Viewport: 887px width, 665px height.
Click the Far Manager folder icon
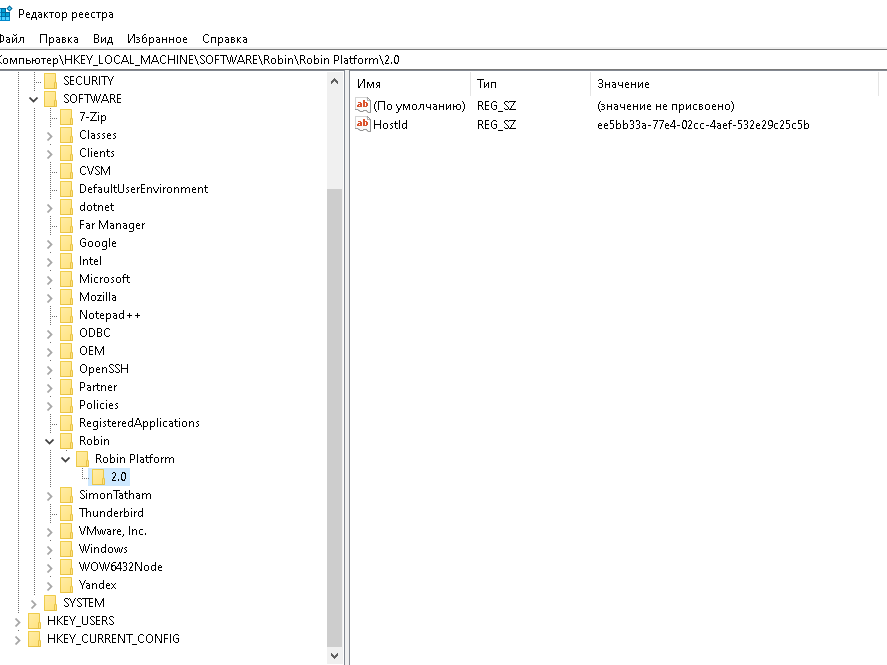pos(67,225)
